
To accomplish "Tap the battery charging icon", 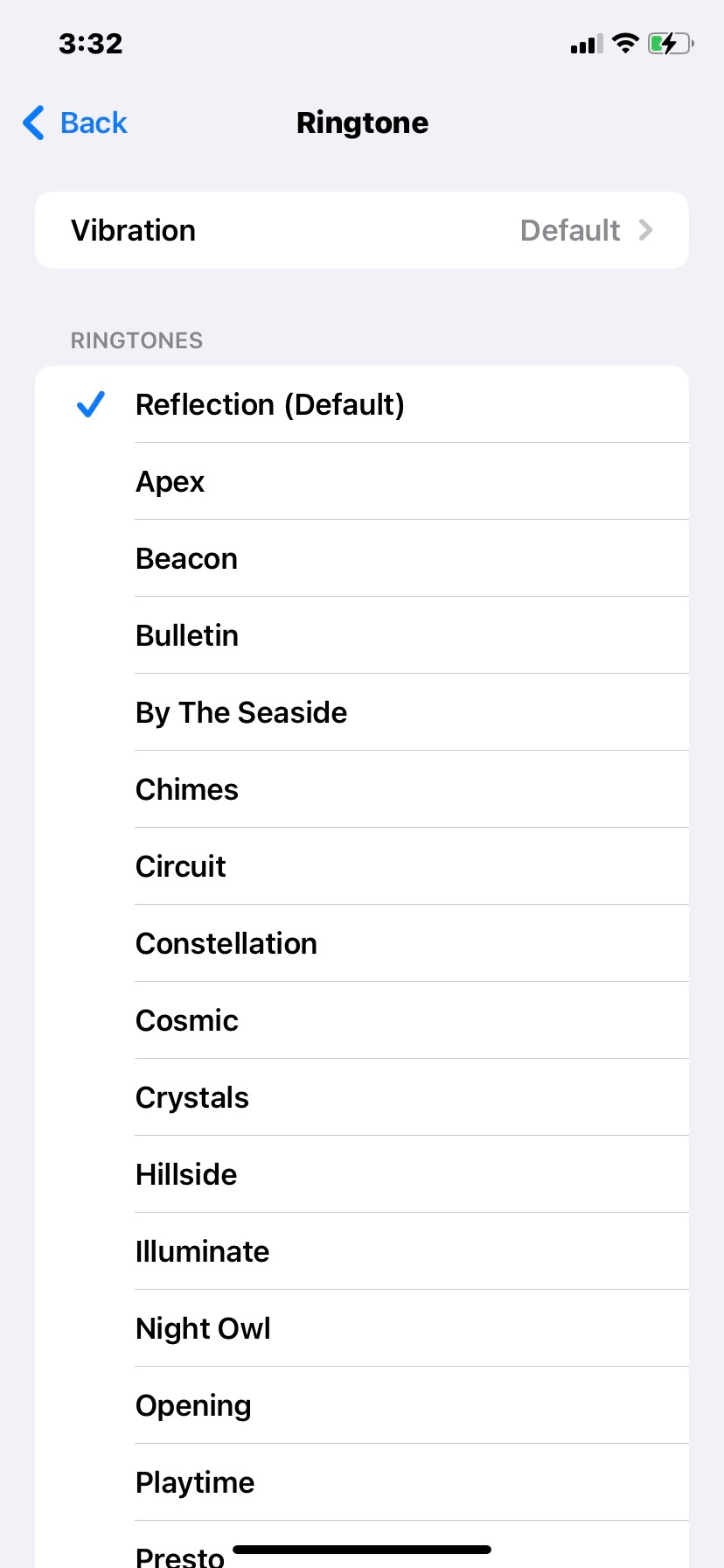I will point(671,43).
